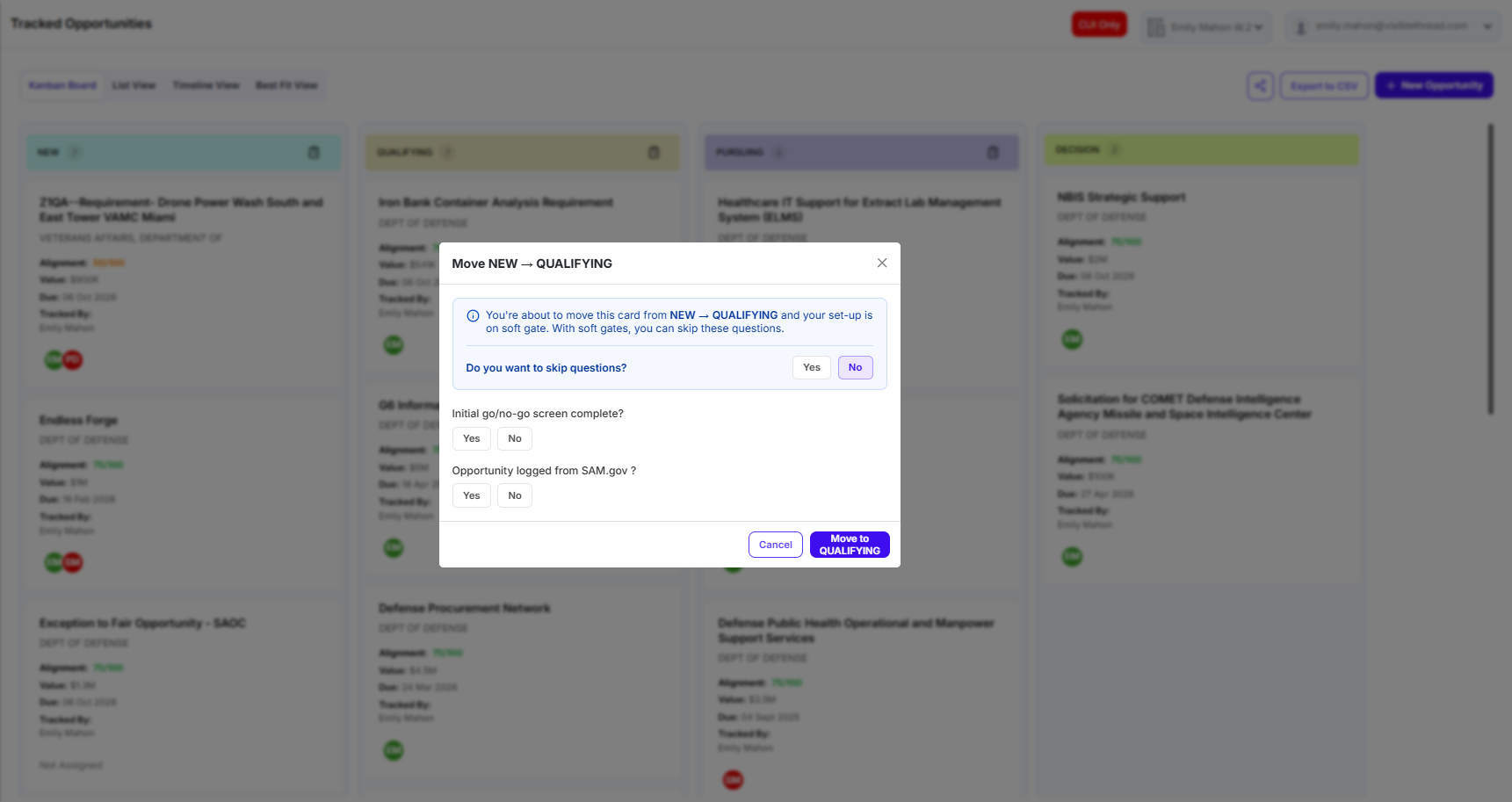This screenshot has width=1512, height=802.
Task: Open Iron Bank Container Analysis Requirement card
Action: (496, 202)
